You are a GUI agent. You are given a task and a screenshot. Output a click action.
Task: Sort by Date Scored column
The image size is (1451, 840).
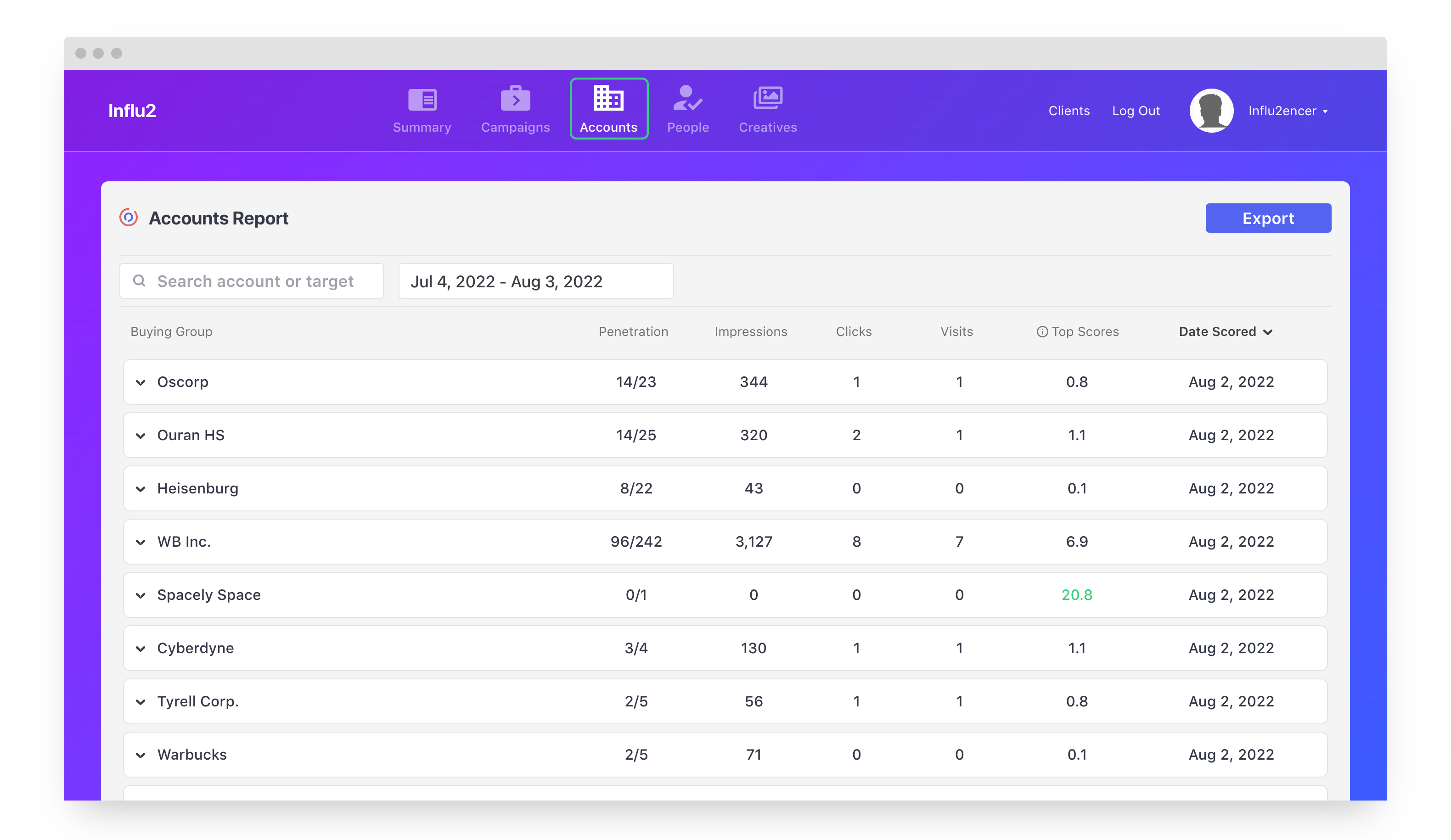coord(1225,331)
